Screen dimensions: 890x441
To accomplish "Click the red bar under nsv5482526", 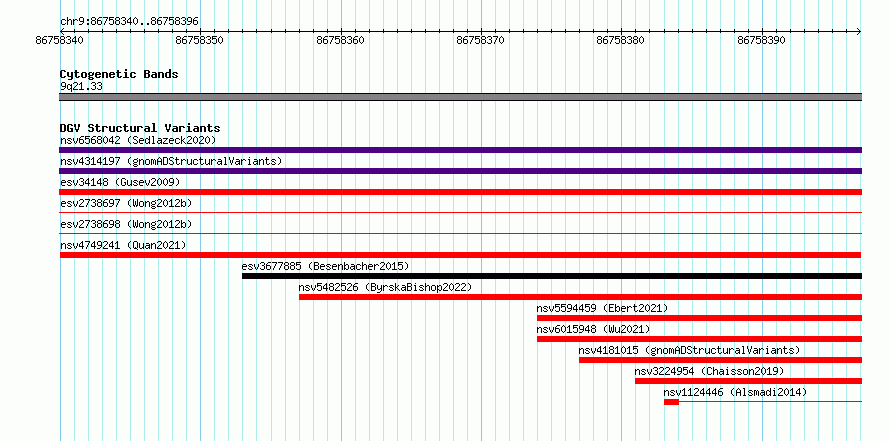I will pyautogui.click(x=581, y=297).
